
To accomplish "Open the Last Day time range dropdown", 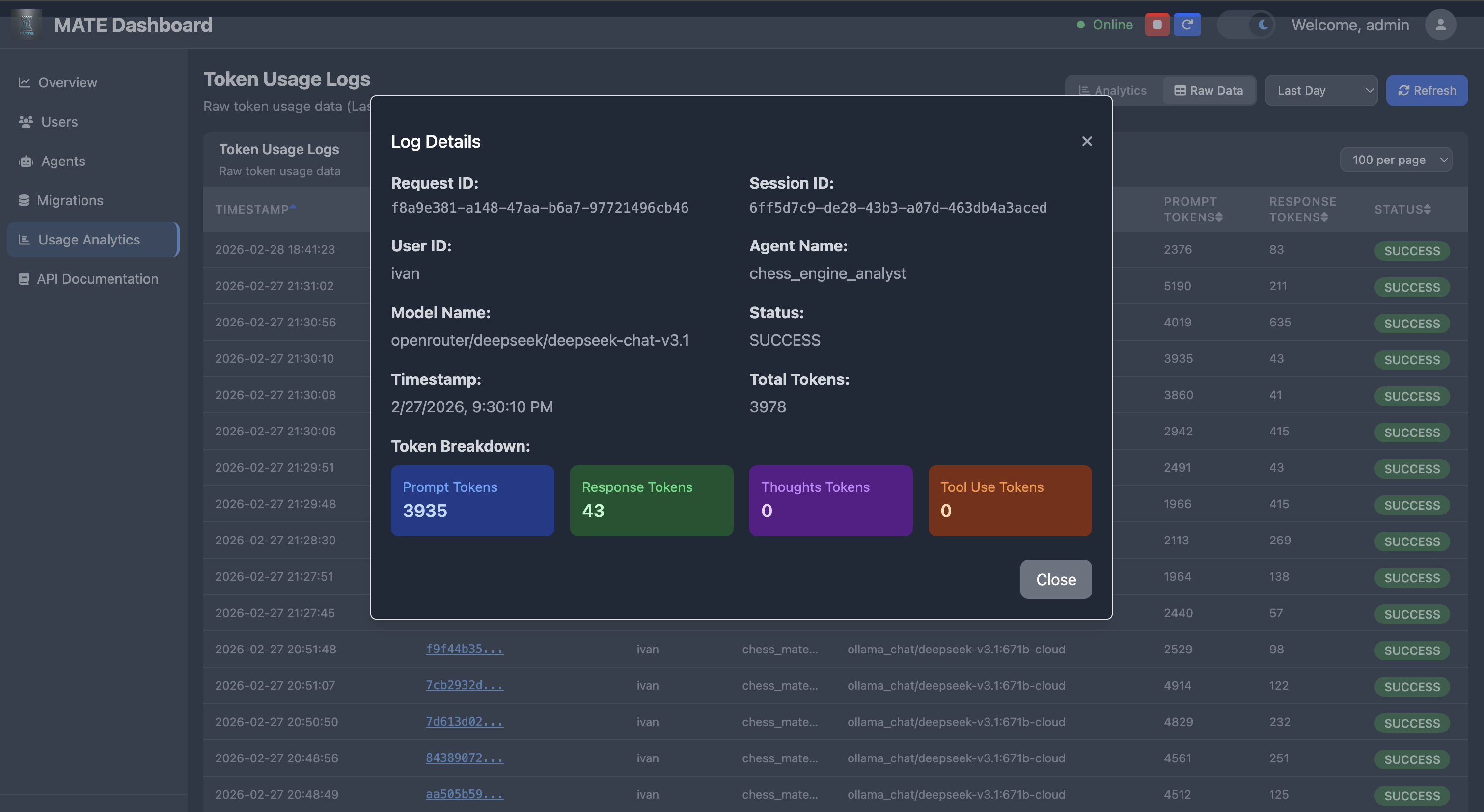I will [1321, 90].
